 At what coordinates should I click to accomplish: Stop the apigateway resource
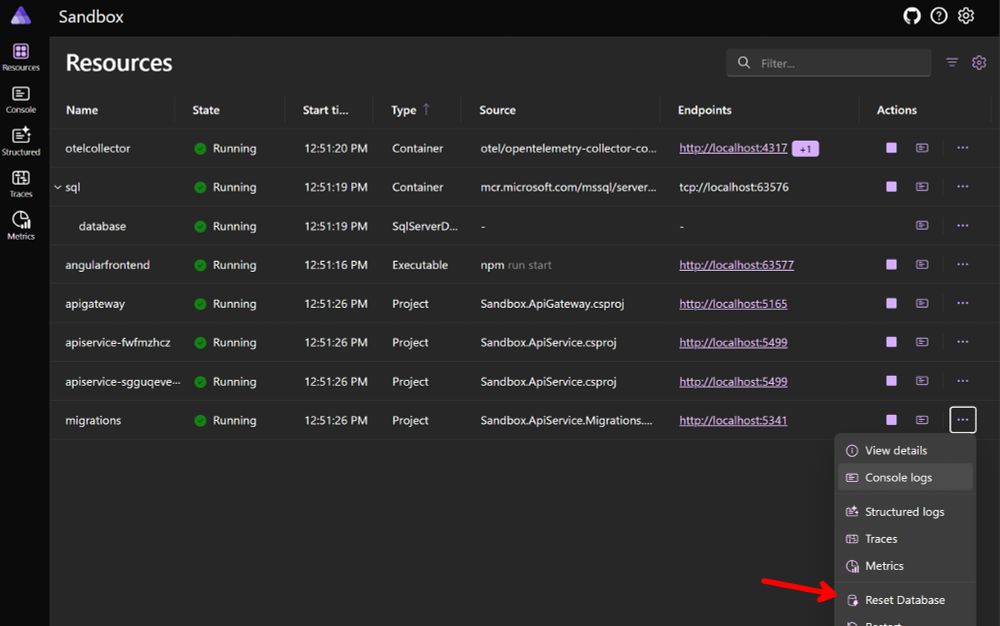pos(892,303)
